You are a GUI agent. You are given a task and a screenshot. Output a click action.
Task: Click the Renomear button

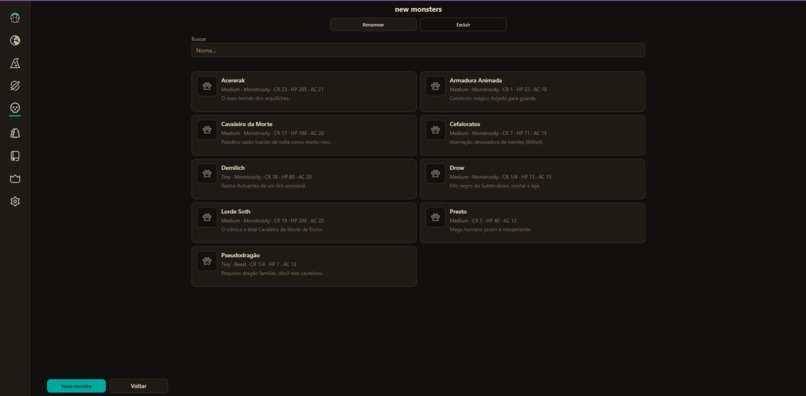373,24
